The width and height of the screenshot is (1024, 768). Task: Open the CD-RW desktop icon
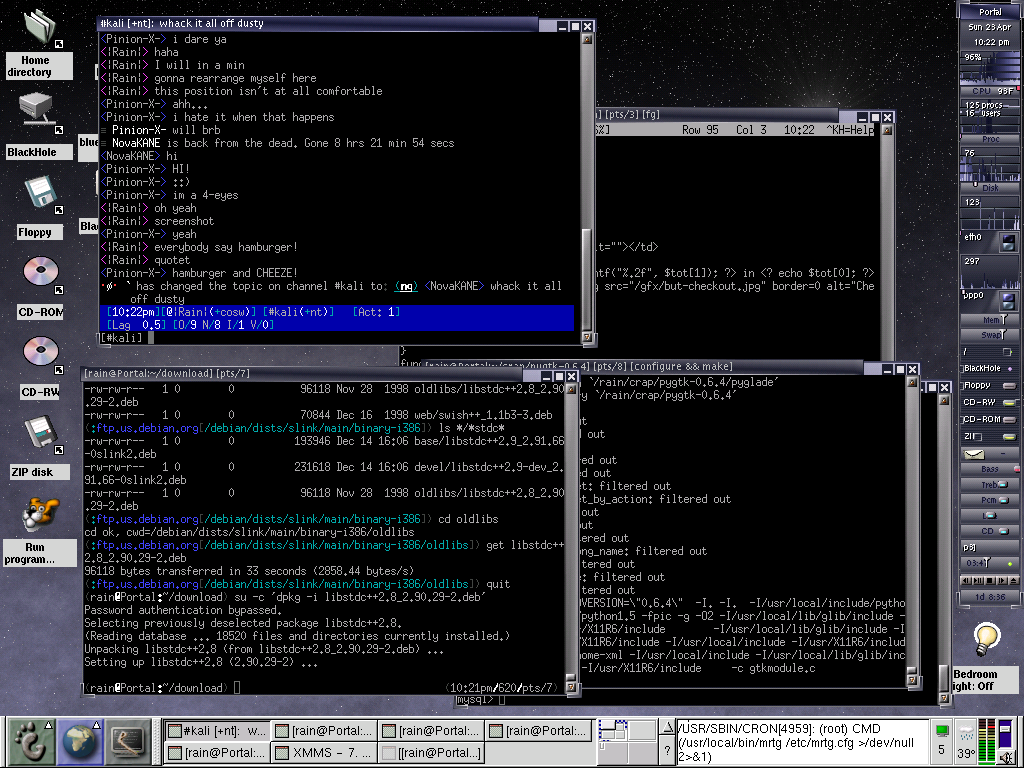[x=40, y=351]
